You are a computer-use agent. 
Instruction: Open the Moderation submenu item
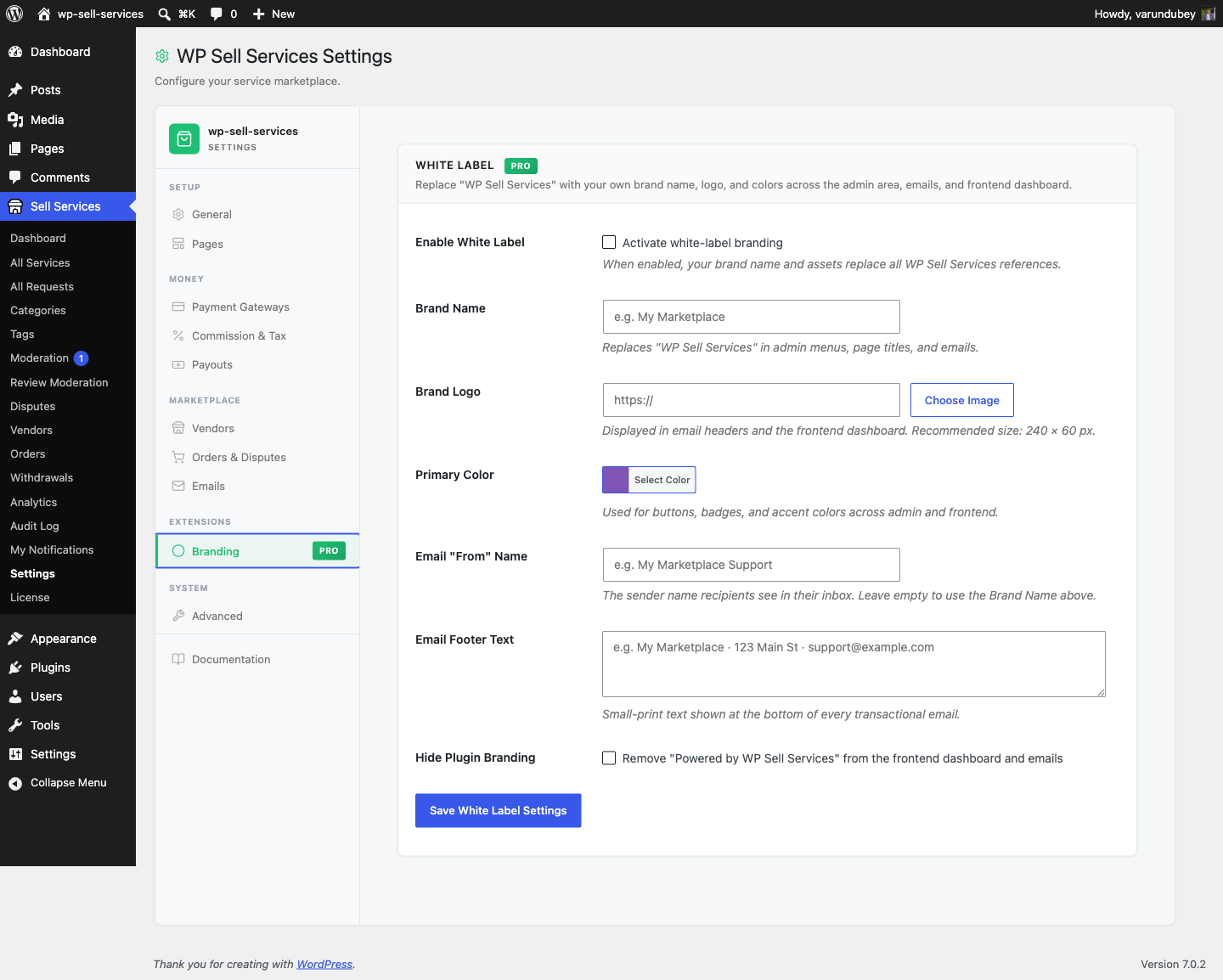tap(39, 358)
